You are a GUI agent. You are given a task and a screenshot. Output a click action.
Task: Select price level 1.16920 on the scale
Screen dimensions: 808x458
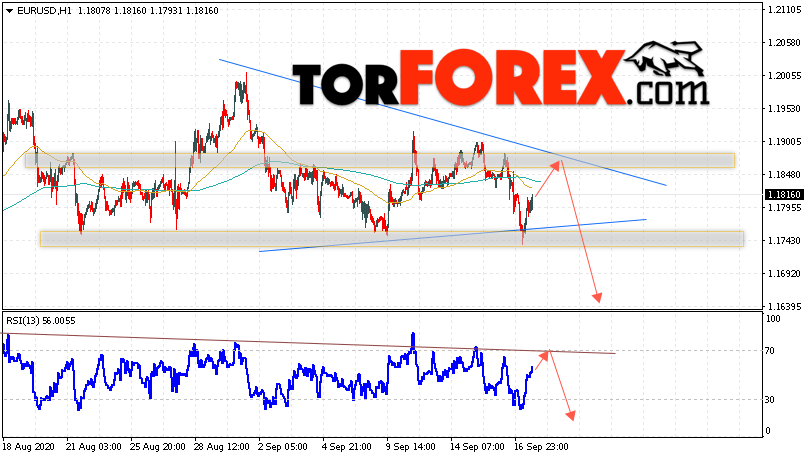click(784, 274)
